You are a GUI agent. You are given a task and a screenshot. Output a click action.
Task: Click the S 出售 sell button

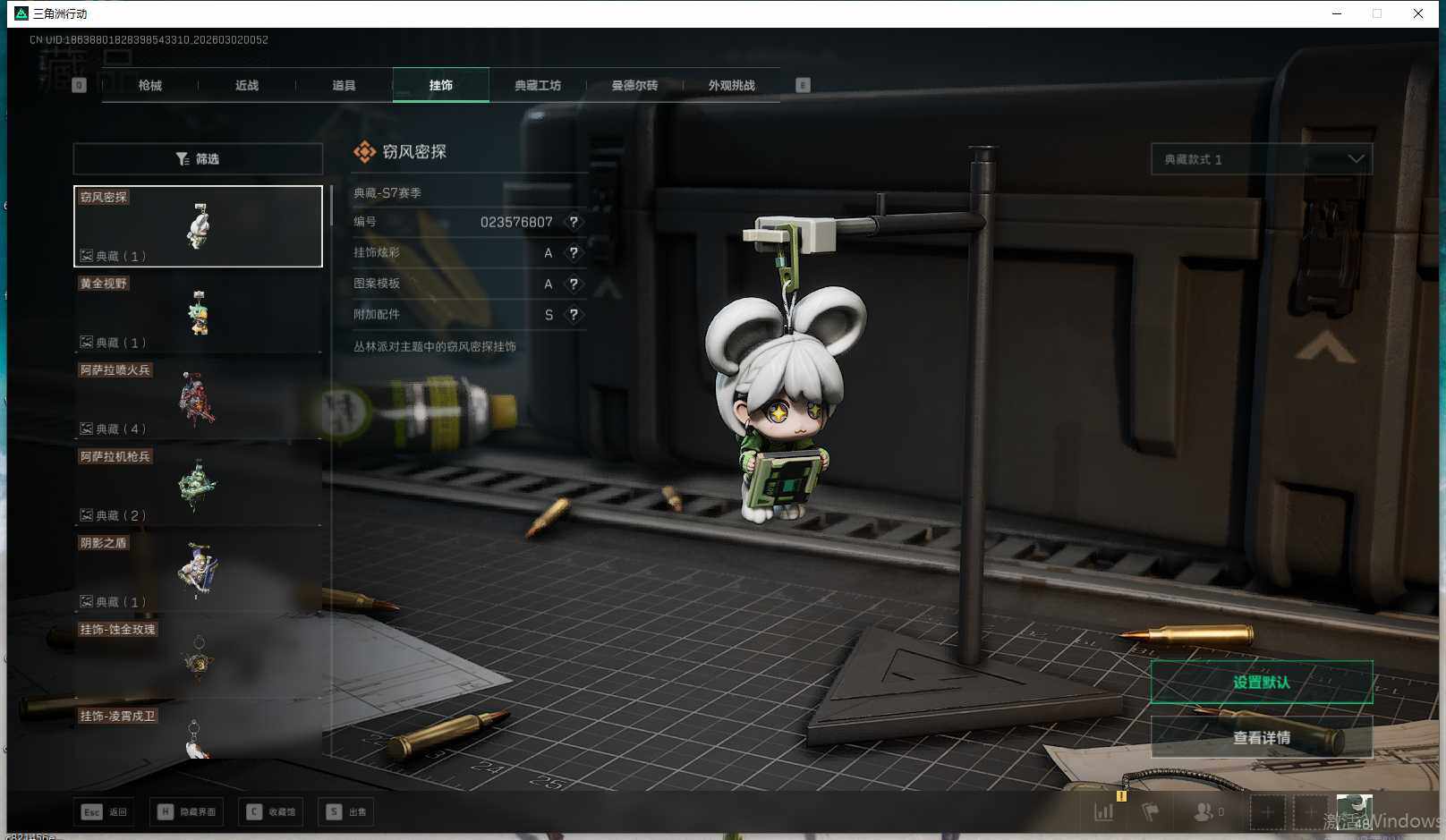[346, 812]
